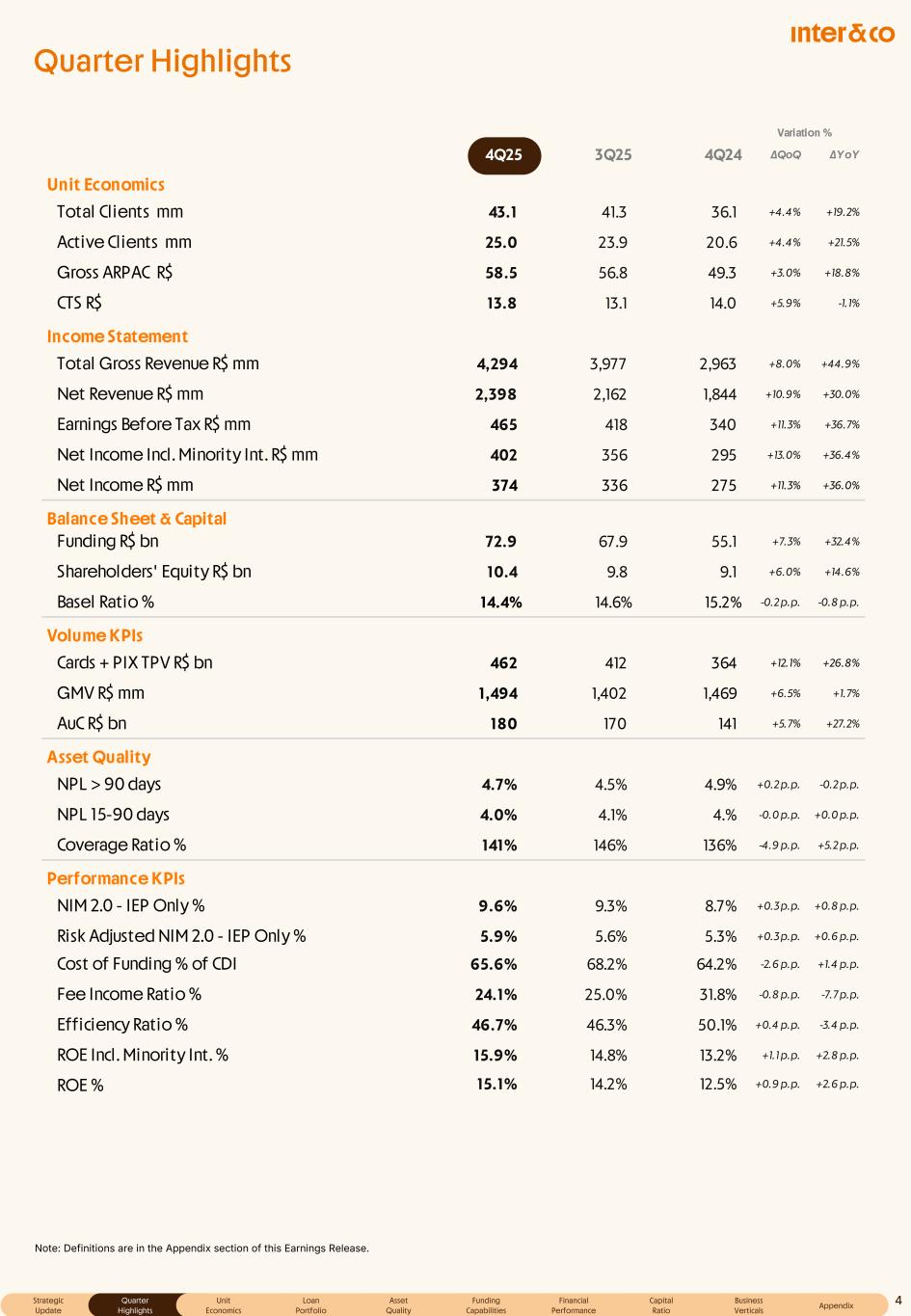Jump to the Funding Capabilities tab

[x=486, y=1305]
